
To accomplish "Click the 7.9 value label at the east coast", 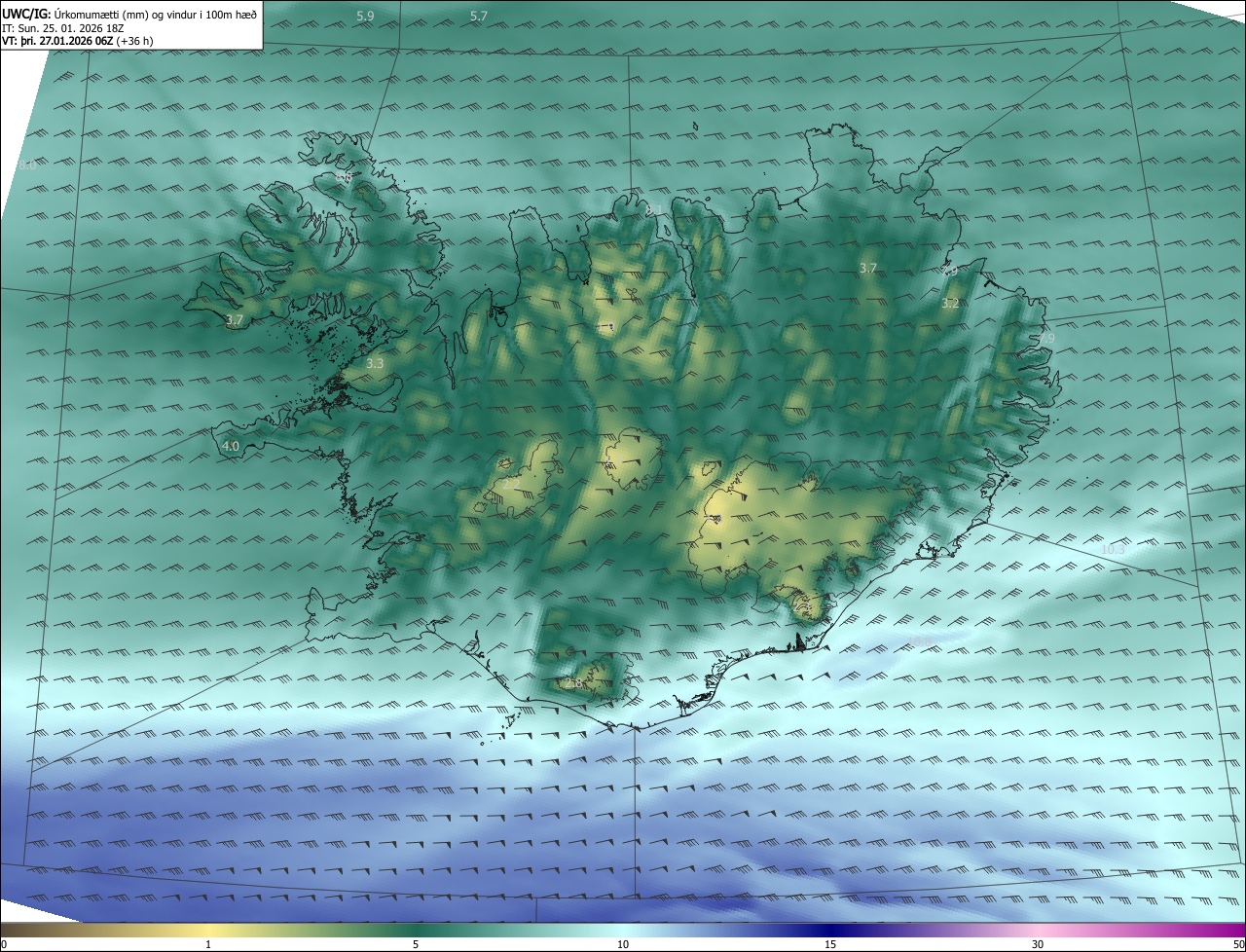I will 1045,338.
